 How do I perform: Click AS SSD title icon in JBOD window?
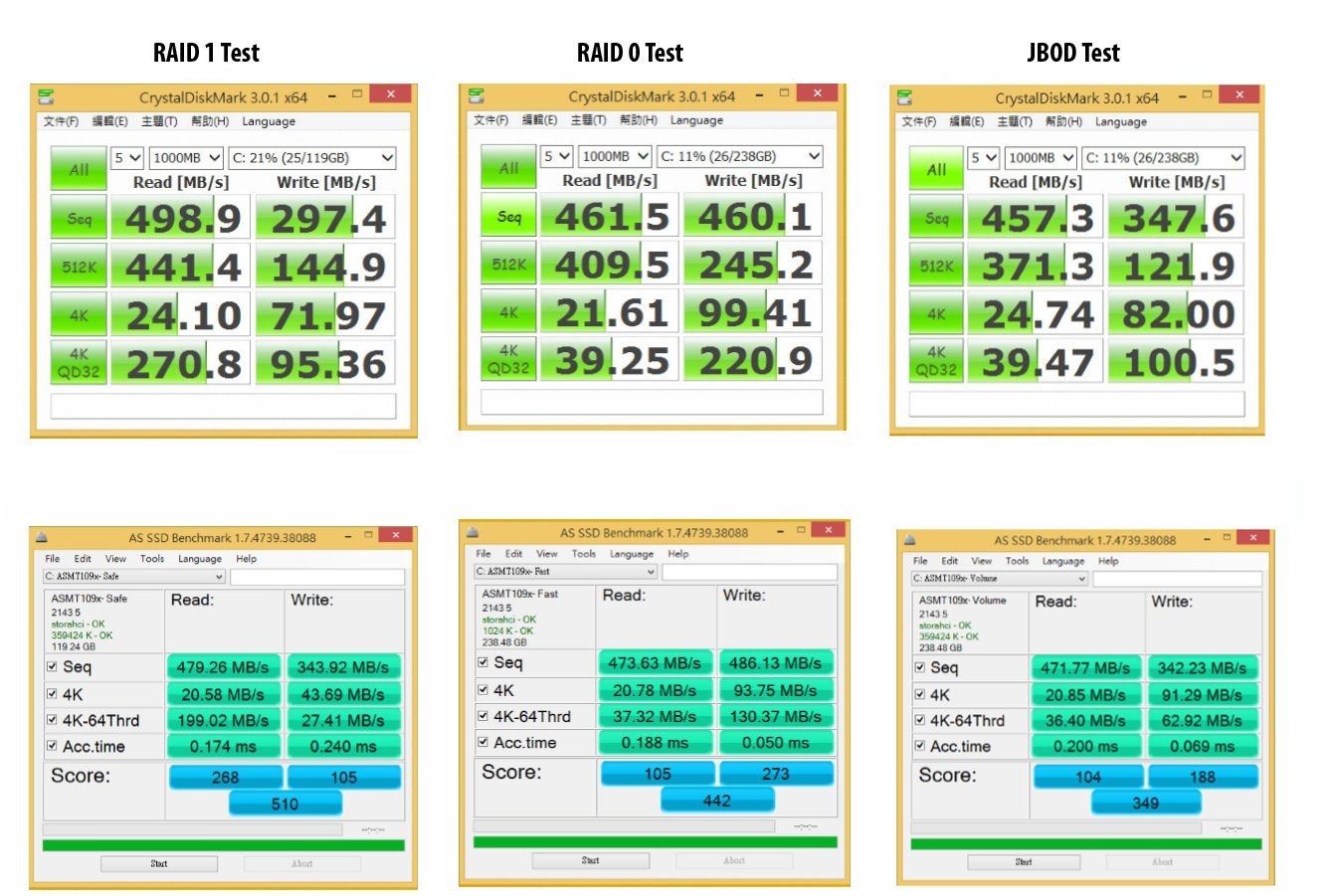tap(909, 540)
